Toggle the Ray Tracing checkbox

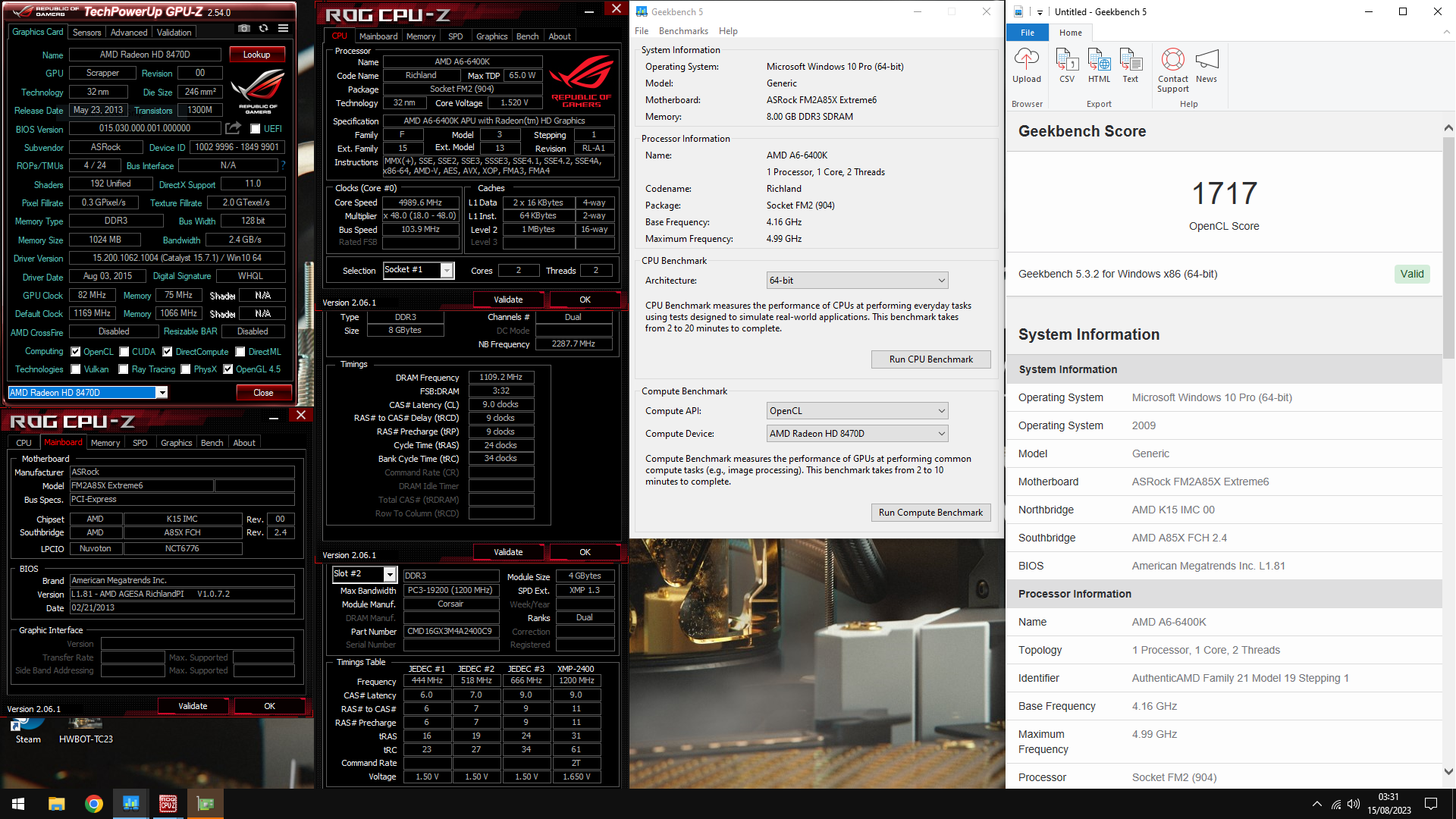pos(124,369)
